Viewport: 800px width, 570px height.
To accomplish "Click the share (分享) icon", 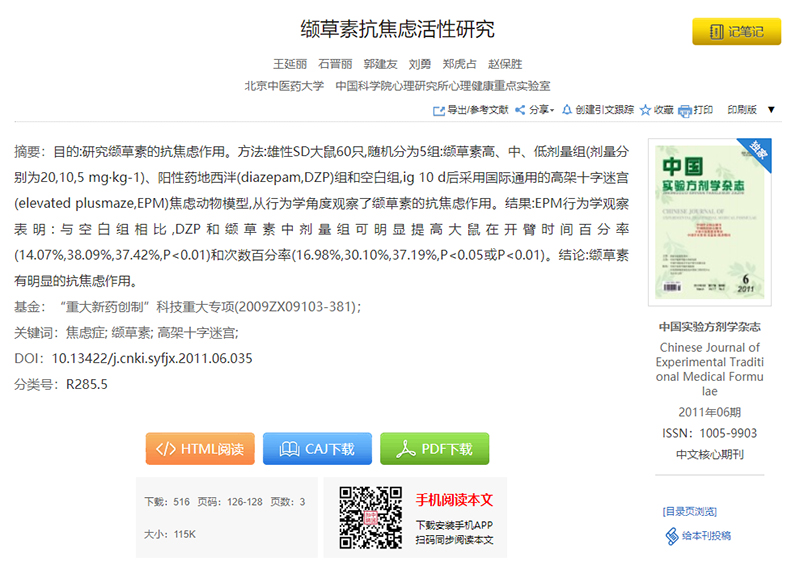I will coord(520,110).
